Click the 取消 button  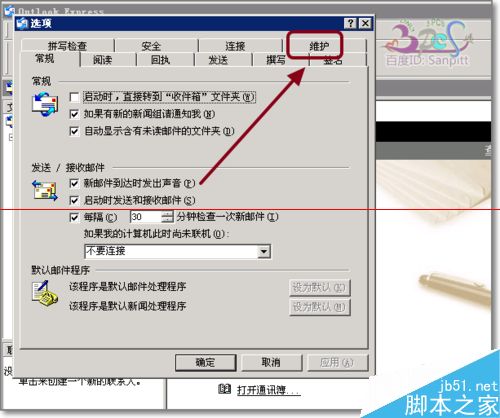pyautogui.click(x=271, y=363)
